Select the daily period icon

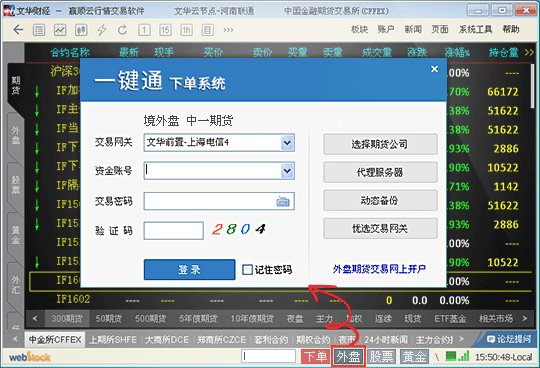click(x=207, y=30)
